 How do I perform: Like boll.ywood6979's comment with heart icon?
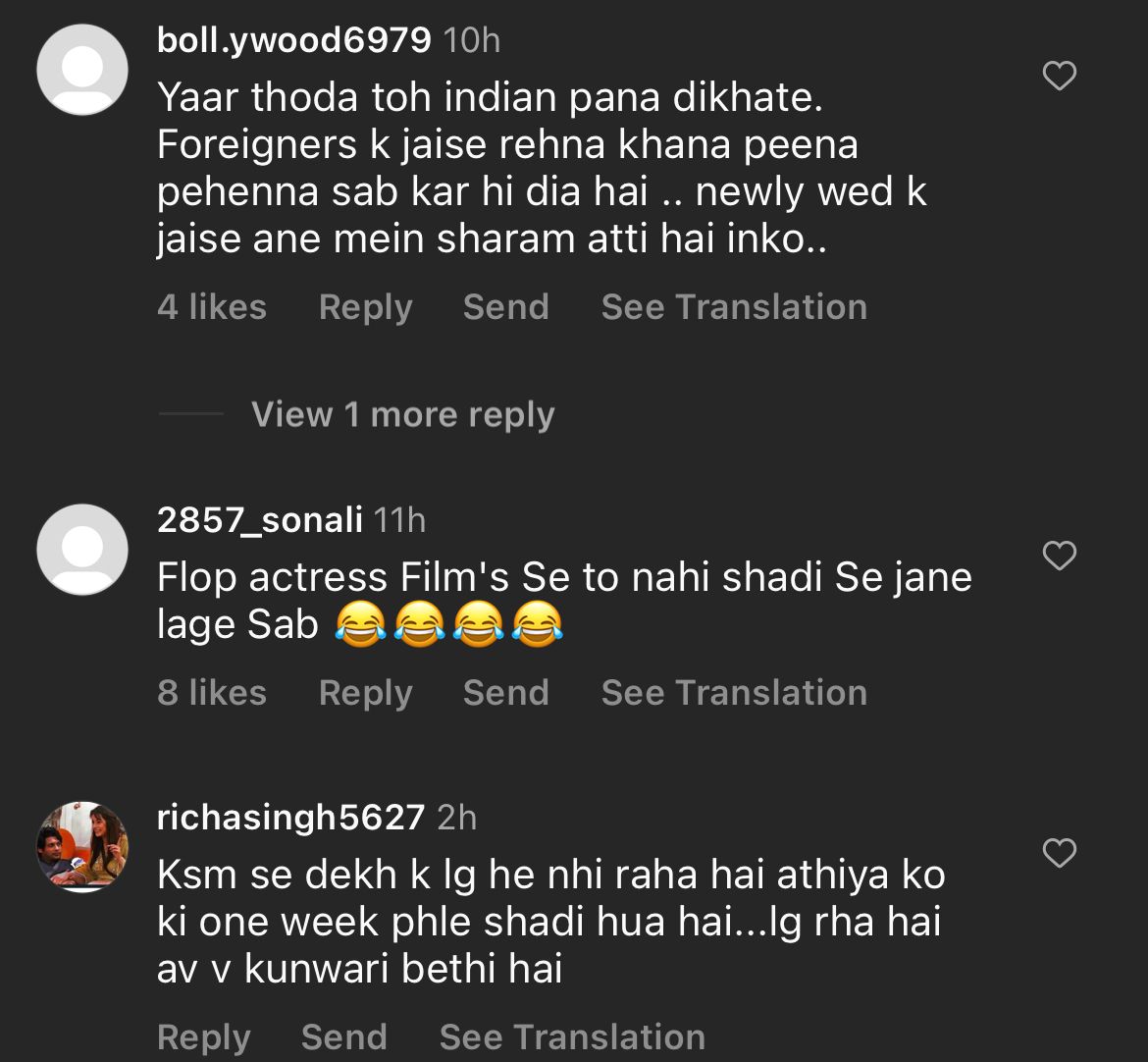coord(1059,76)
